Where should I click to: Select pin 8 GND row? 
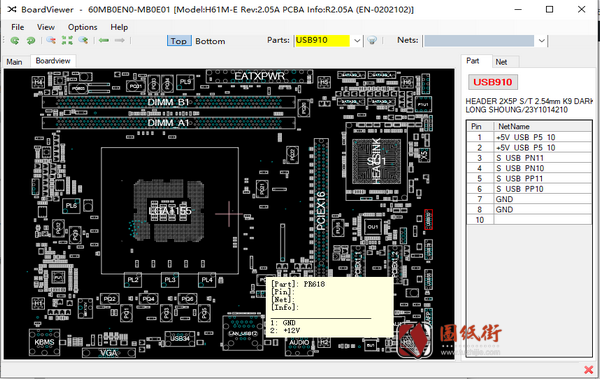click(529, 209)
